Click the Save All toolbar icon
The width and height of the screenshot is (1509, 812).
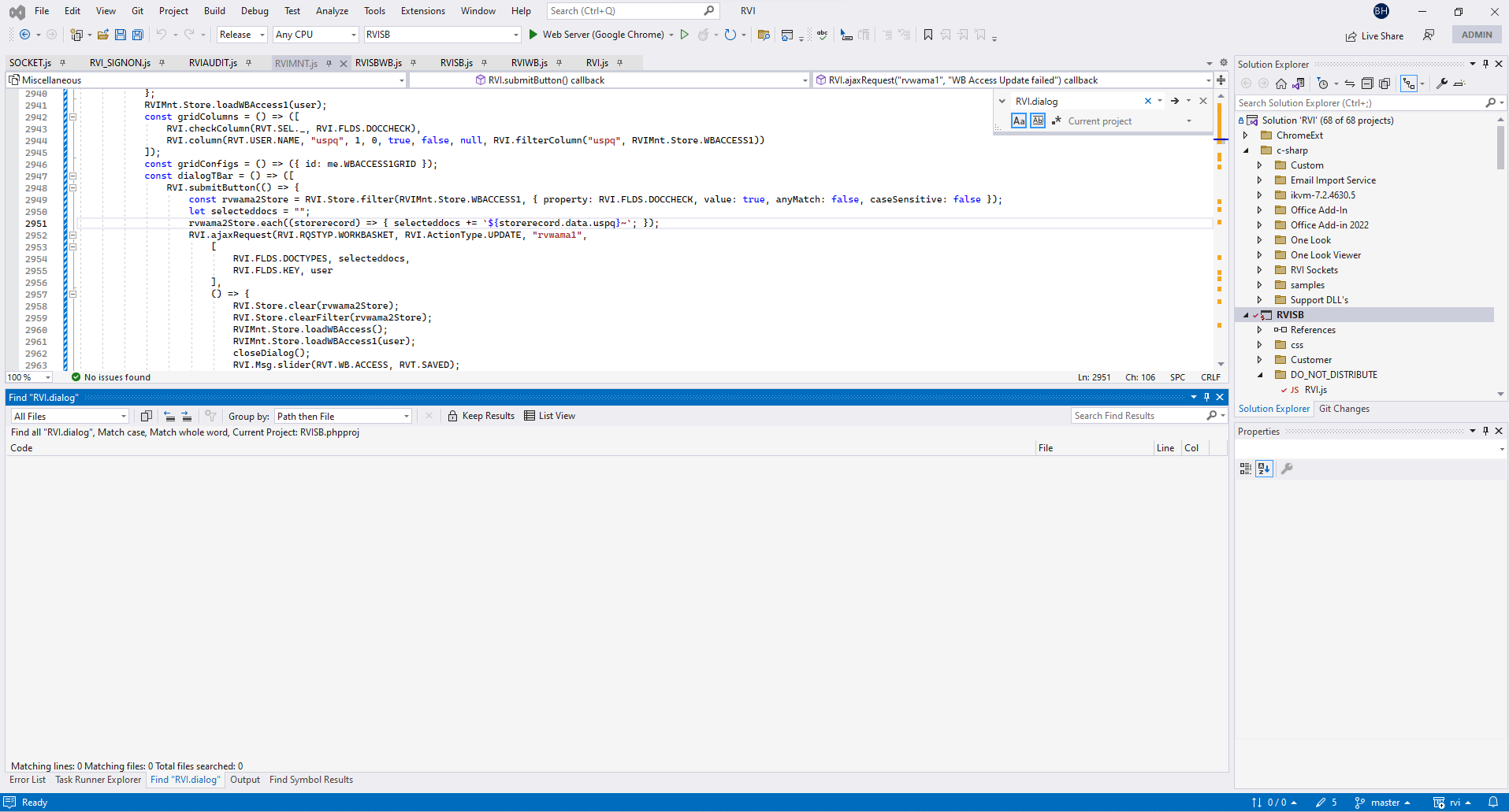(x=138, y=35)
